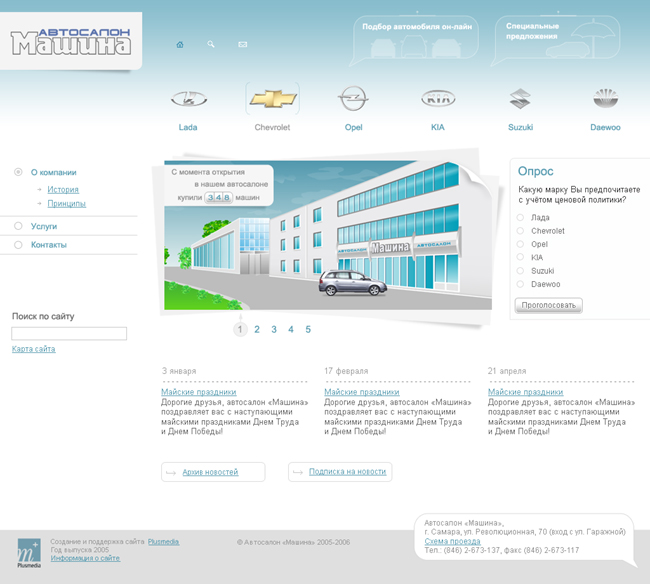Click Lada text label under logo
This screenshot has width=650, height=584.
click(188, 127)
